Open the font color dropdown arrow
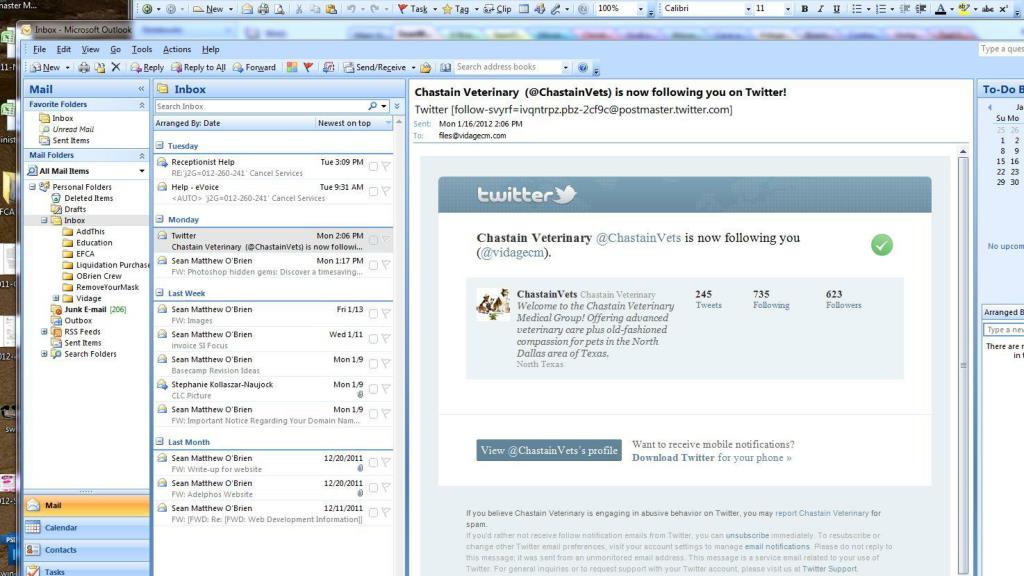The width and height of the screenshot is (1024, 576). tap(952, 9)
